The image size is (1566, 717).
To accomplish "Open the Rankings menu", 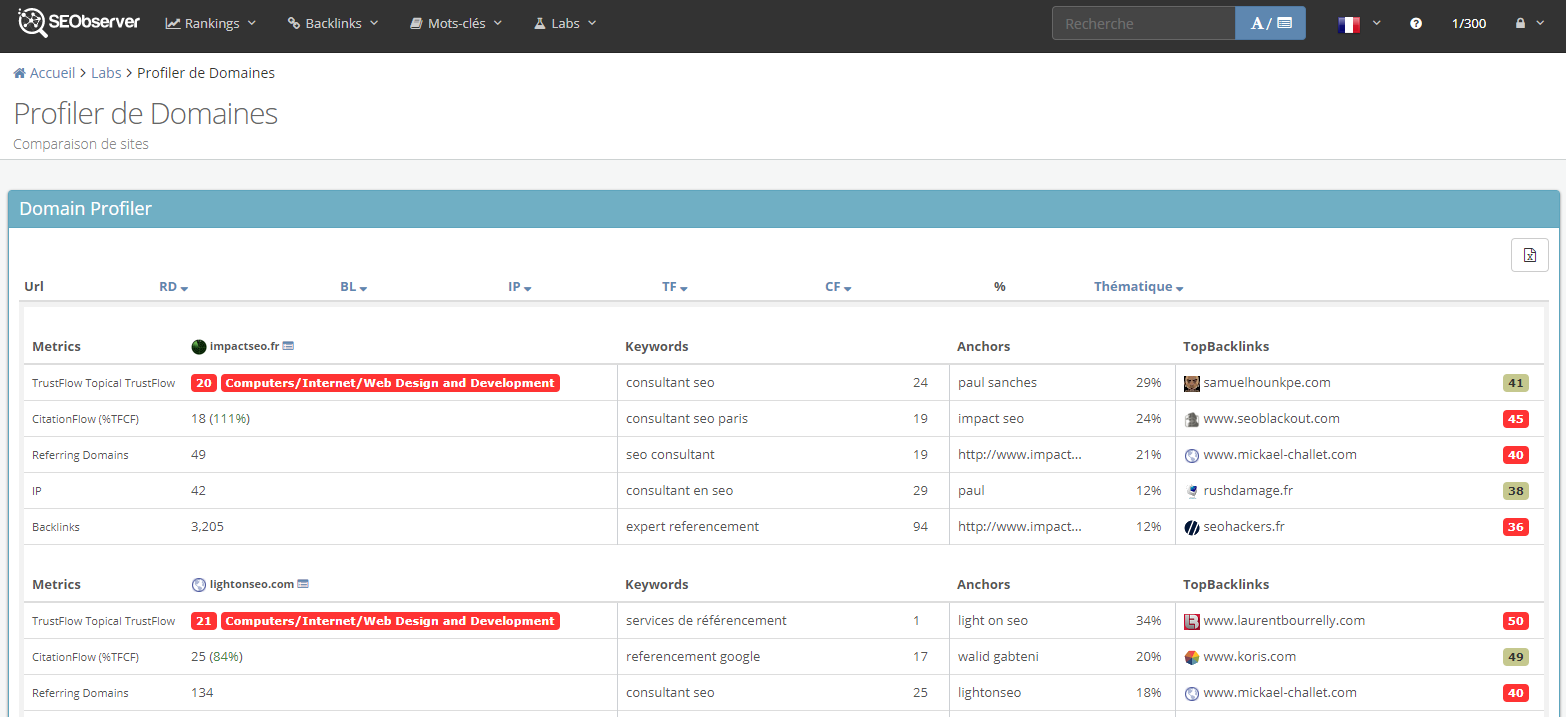I will (x=211, y=23).
